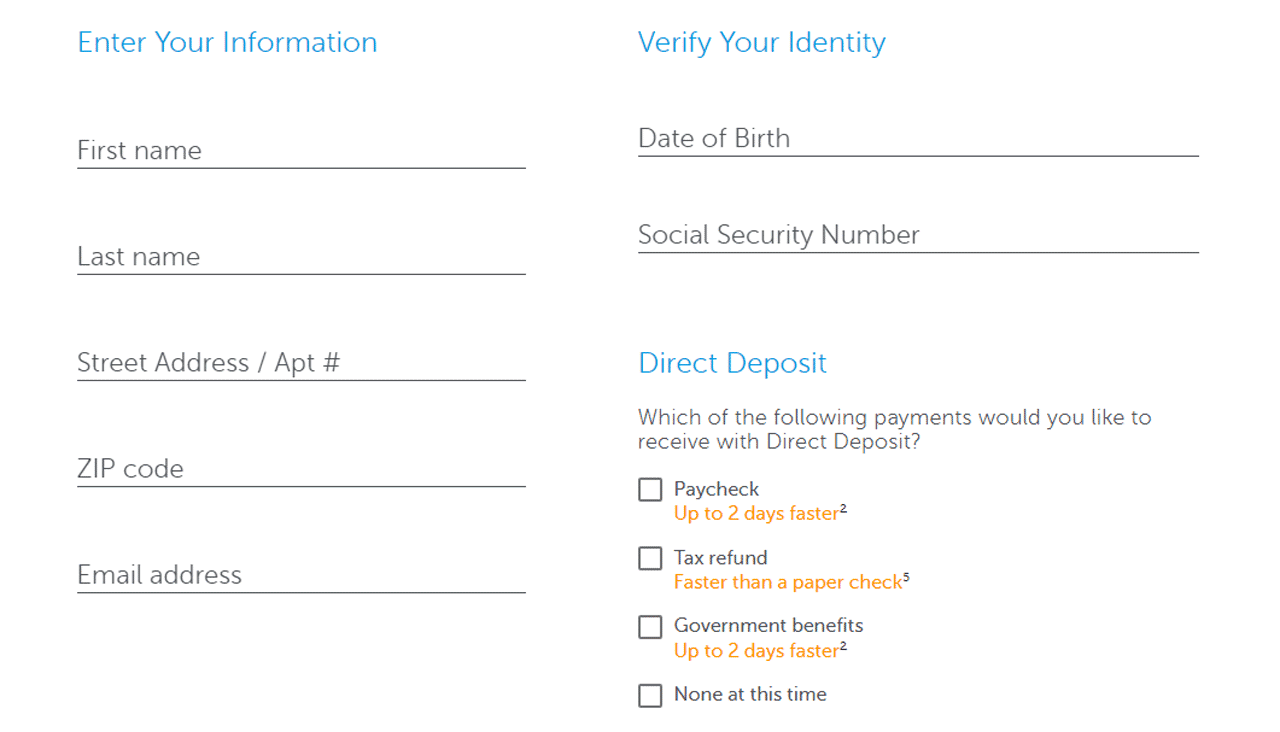Select None at this time option
The height and width of the screenshot is (732, 1280).
pyautogui.click(x=649, y=695)
